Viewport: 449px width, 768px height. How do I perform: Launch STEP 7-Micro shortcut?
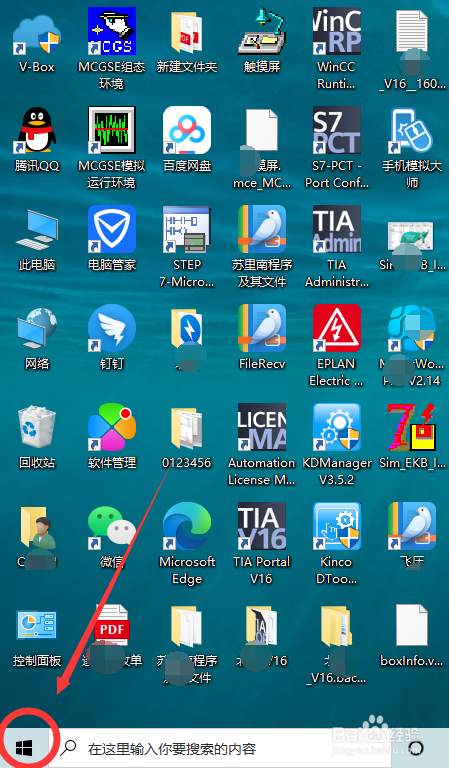(187, 229)
